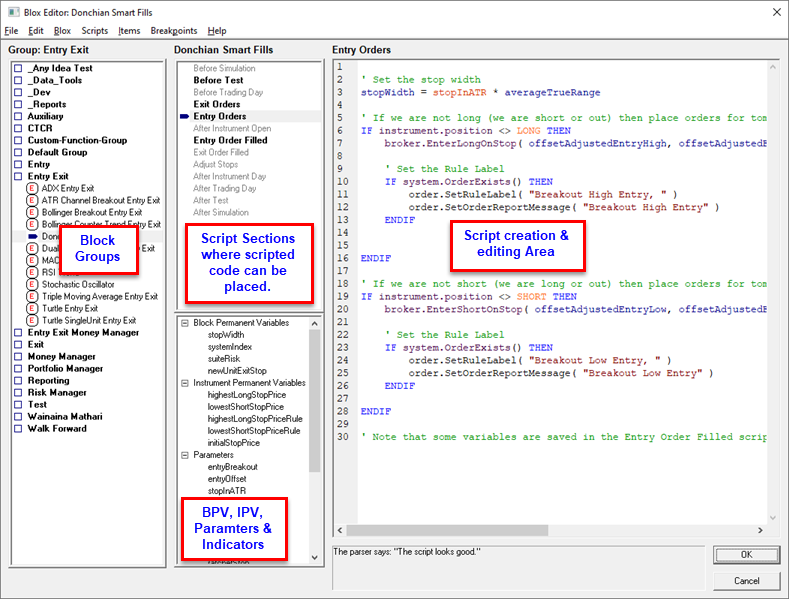Select the Stochastic Oscillator block icon

pyautogui.click(x=33, y=284)
